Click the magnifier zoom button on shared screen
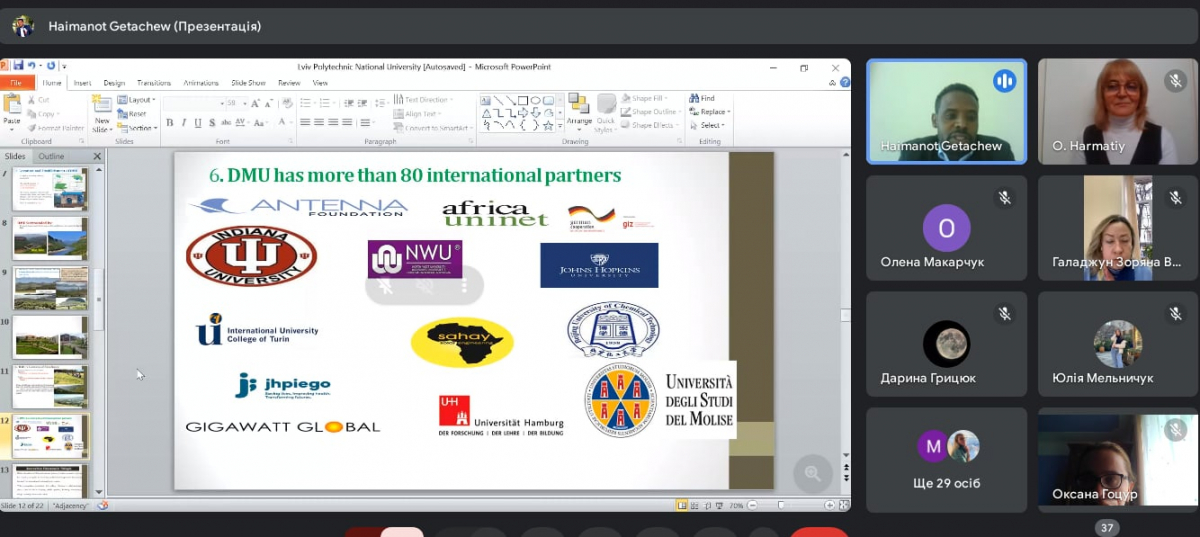This screenshot has height=537, width=1200. tap(812, 473)
